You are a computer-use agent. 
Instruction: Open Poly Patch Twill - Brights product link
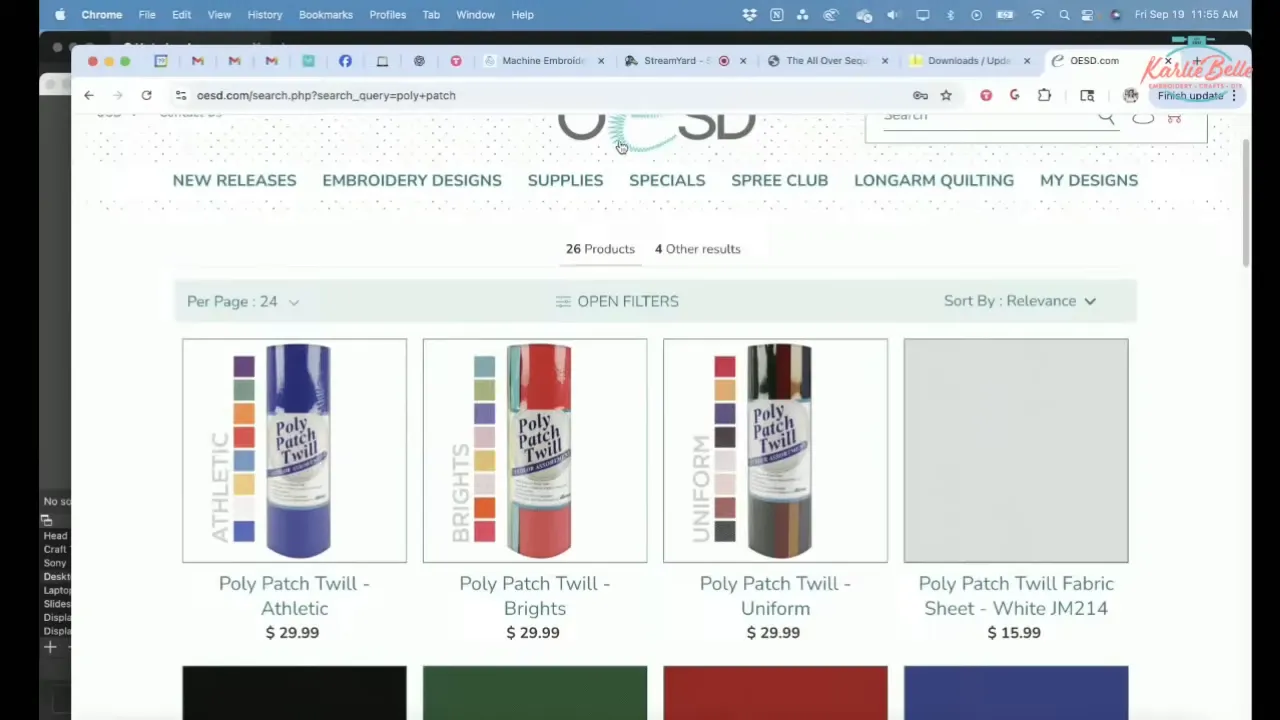tap(535, 595)
